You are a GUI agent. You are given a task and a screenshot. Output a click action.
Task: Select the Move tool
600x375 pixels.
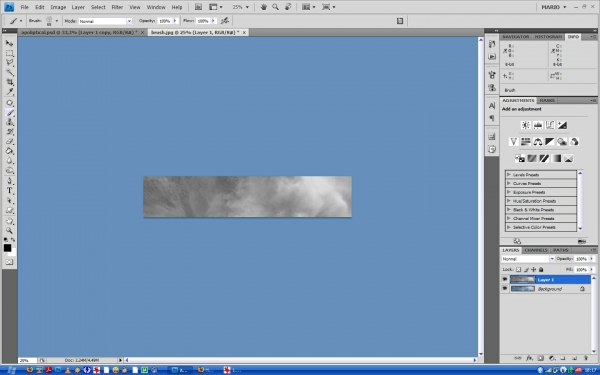9,43
